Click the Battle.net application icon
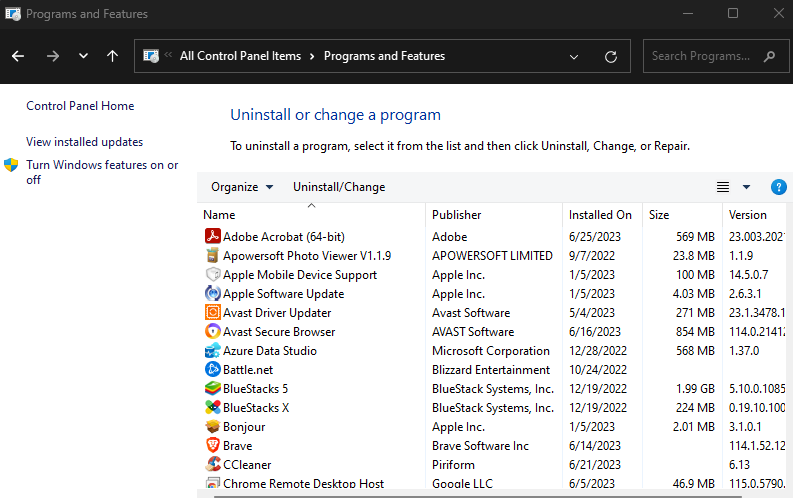The height and width of the screenshot is (498, 793). point(212,370)
